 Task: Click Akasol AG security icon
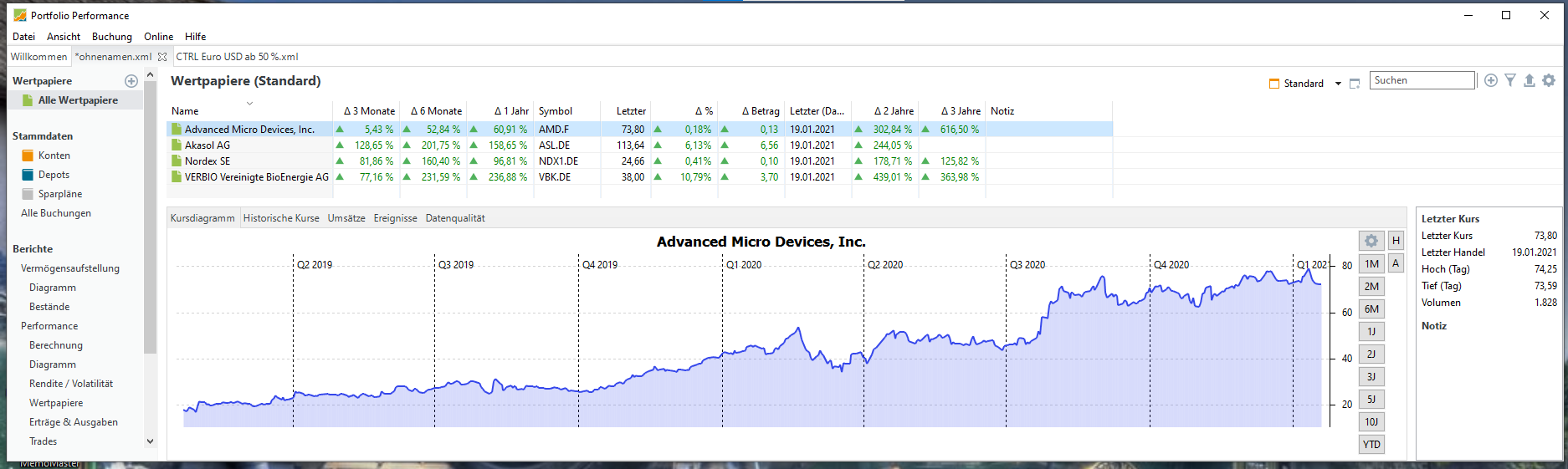tap(177, 145)
